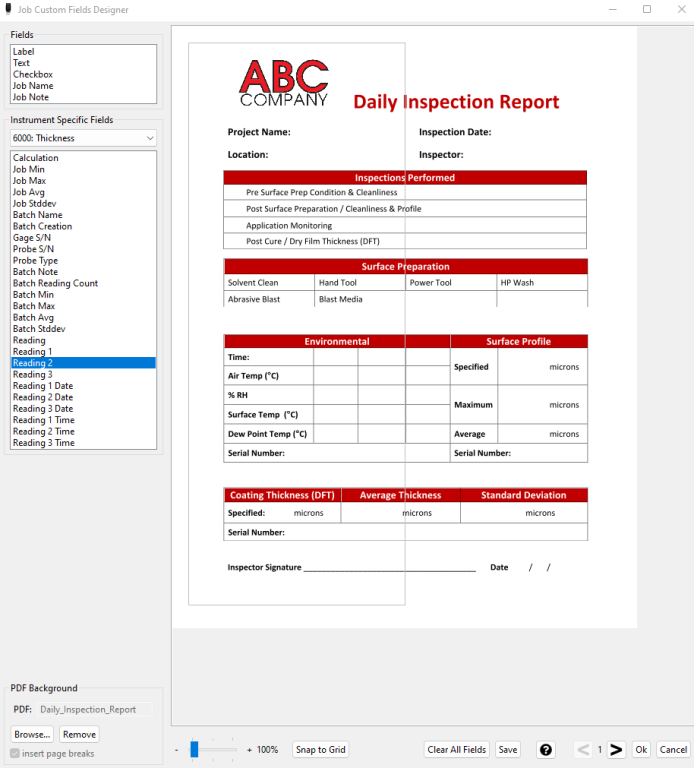
Task: Click the app icon in title bar
Action: click(9, 9)
